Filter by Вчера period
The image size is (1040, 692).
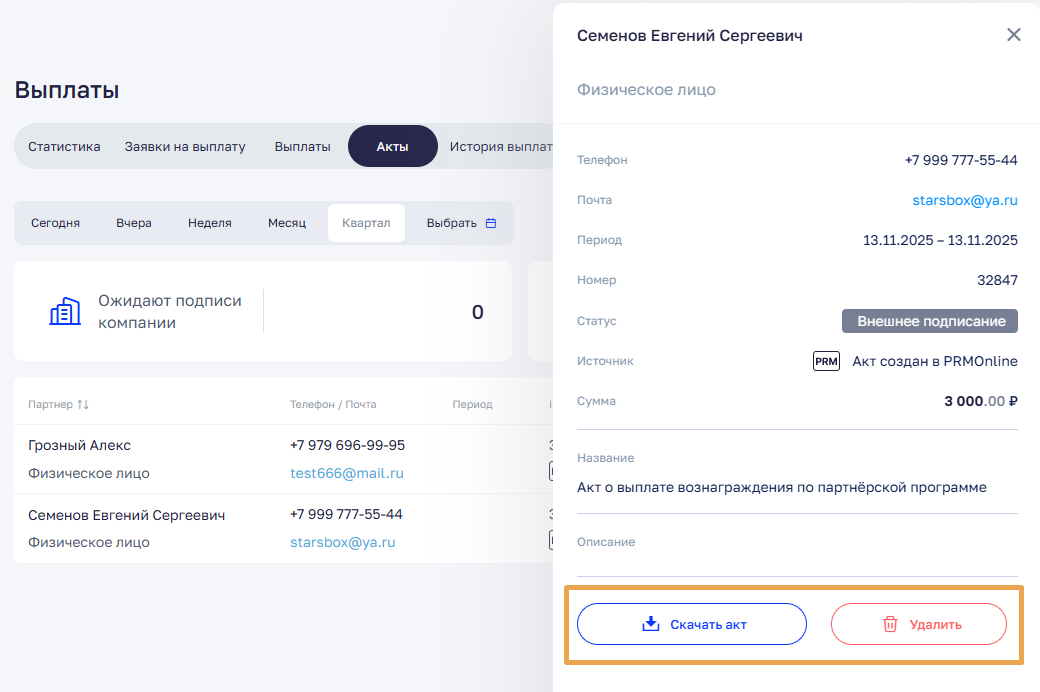point(134,223)
